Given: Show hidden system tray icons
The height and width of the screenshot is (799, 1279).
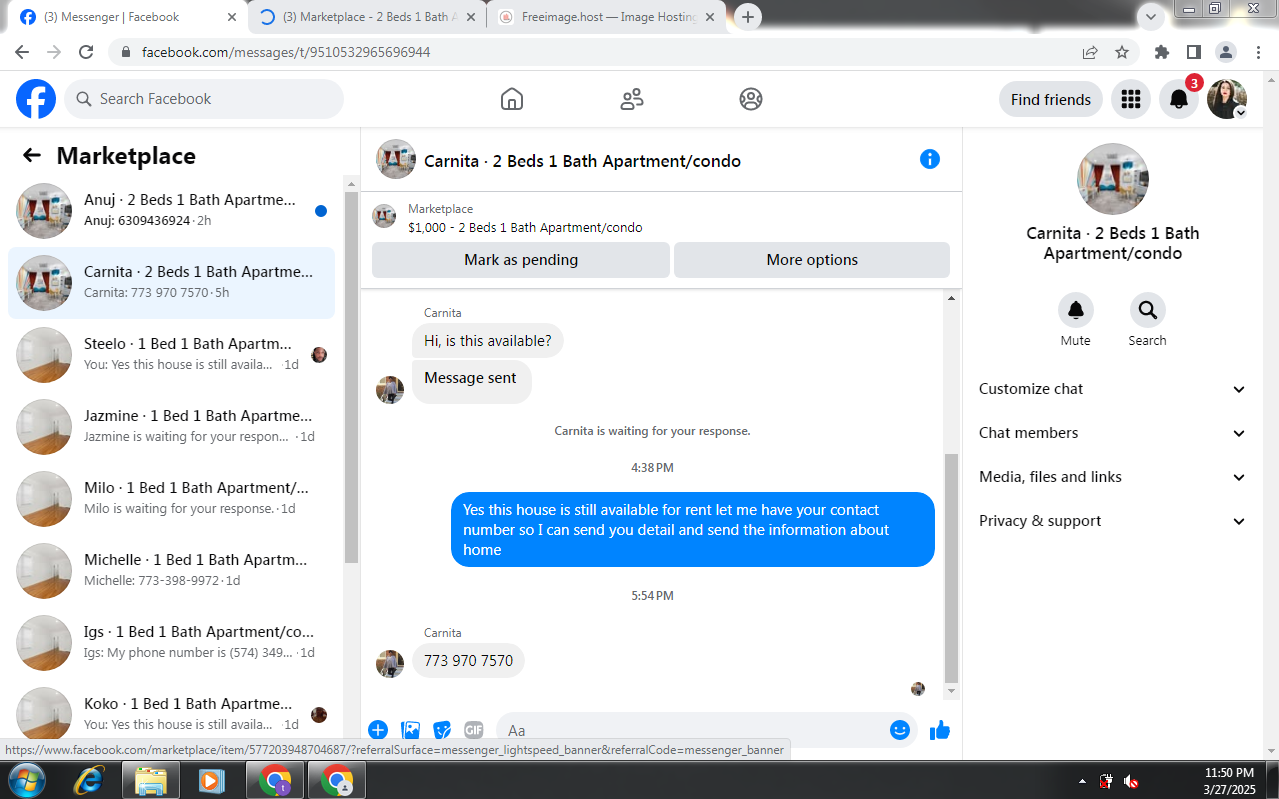Looking at the screenshot, I should pyautogui.click(x=1082, y=781).
